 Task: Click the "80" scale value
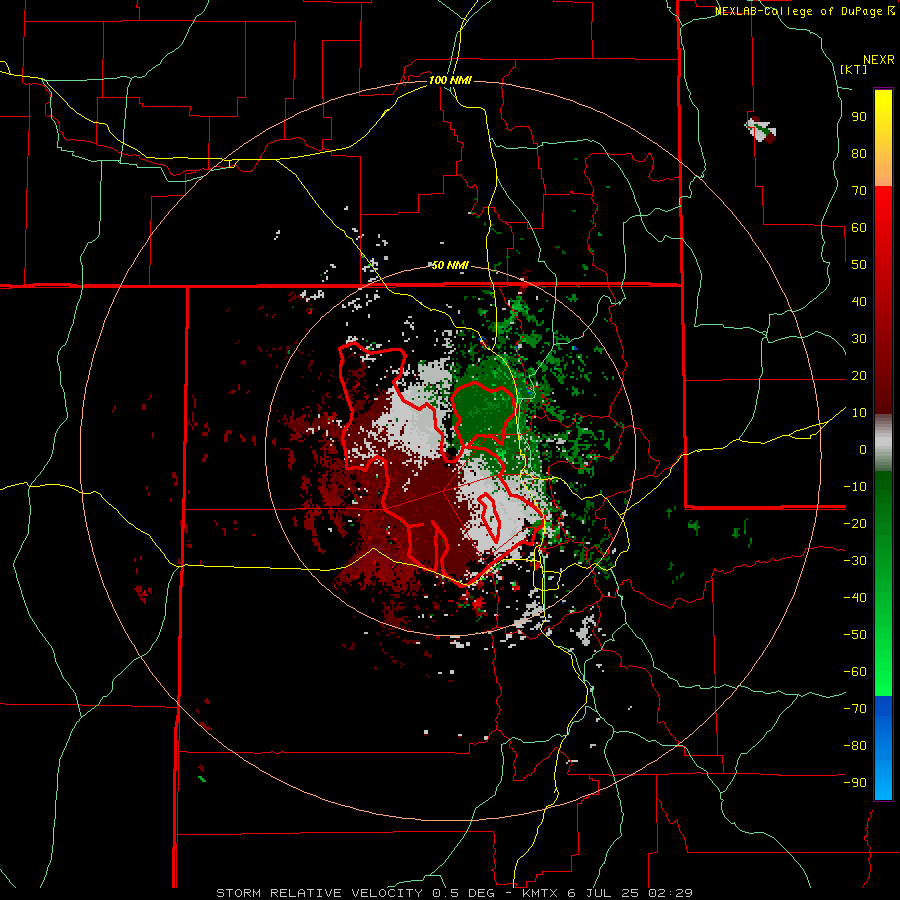[x=859, y=154]
